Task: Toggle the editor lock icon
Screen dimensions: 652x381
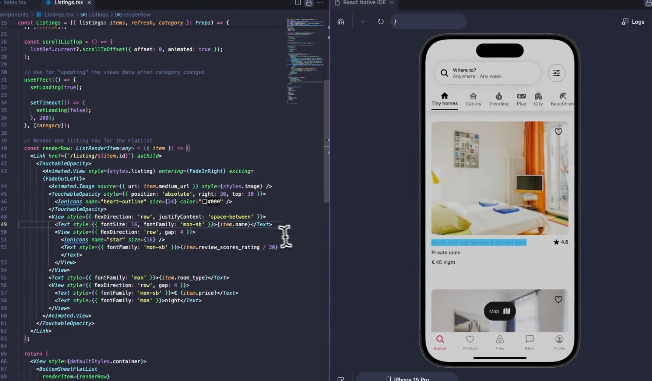Action: coord(309,3)
